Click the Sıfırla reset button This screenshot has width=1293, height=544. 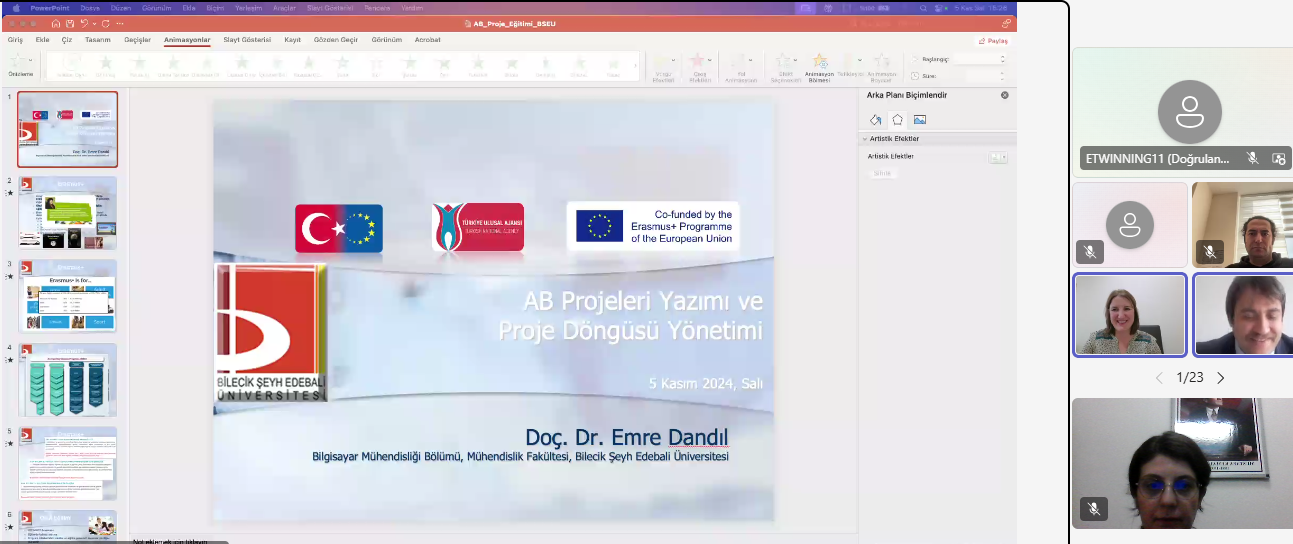coord(881,173)
